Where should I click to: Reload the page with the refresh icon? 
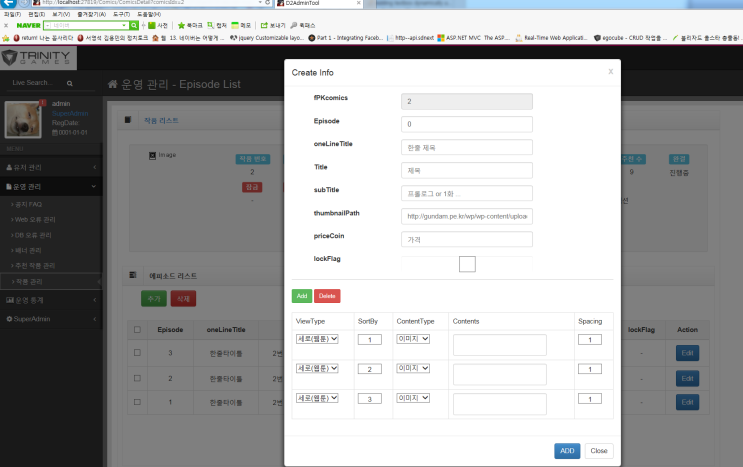[267, 2]
